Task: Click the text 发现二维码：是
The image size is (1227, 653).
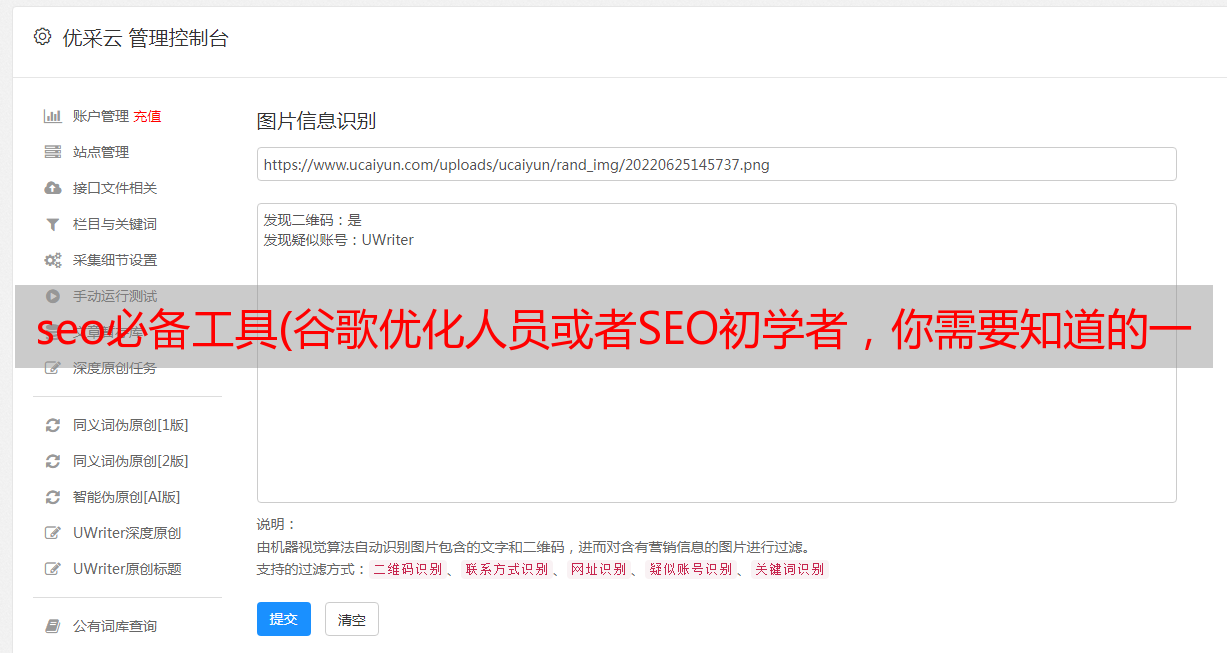Action: coord(312,220)
